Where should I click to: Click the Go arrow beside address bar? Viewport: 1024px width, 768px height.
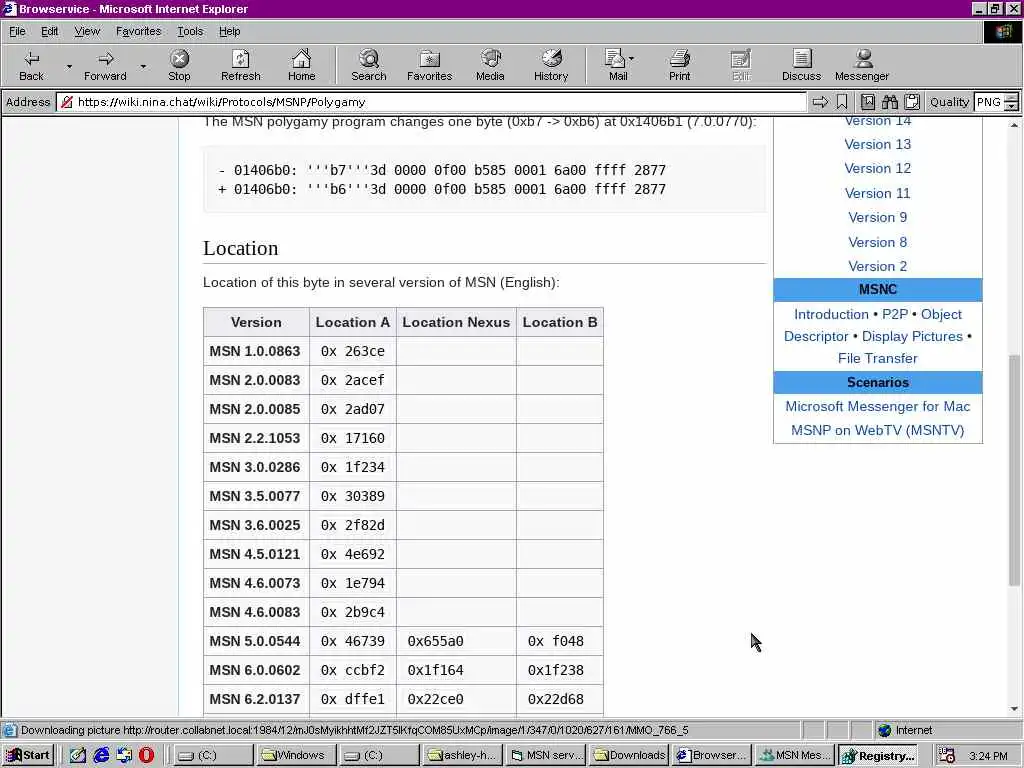(x=820, y=102)
